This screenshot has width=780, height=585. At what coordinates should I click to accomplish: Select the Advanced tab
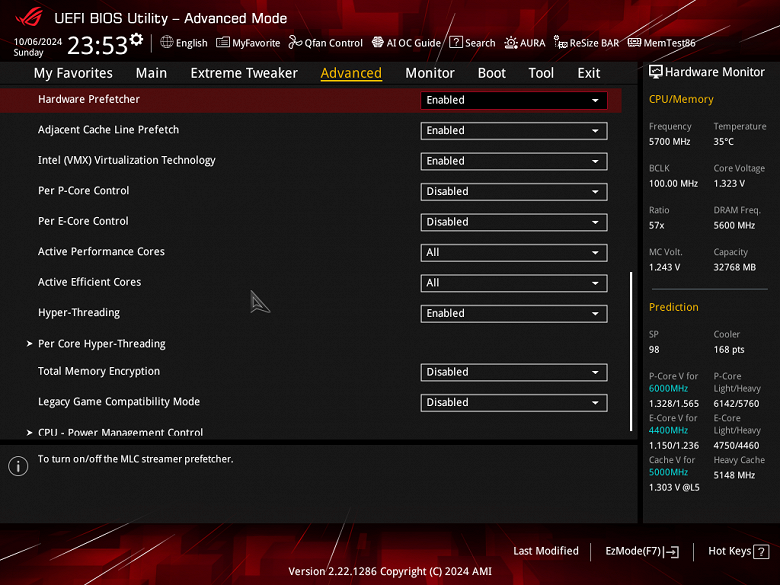coord(351,73)
